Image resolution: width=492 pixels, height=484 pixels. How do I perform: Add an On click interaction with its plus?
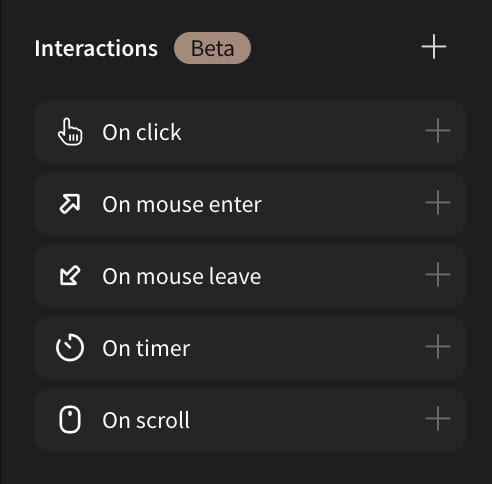[x=438, y=131]
